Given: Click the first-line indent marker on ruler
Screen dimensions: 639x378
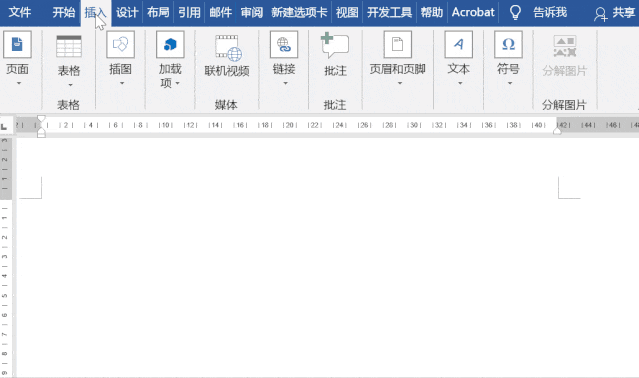Looking at the screenshot, I should [41, 119].
